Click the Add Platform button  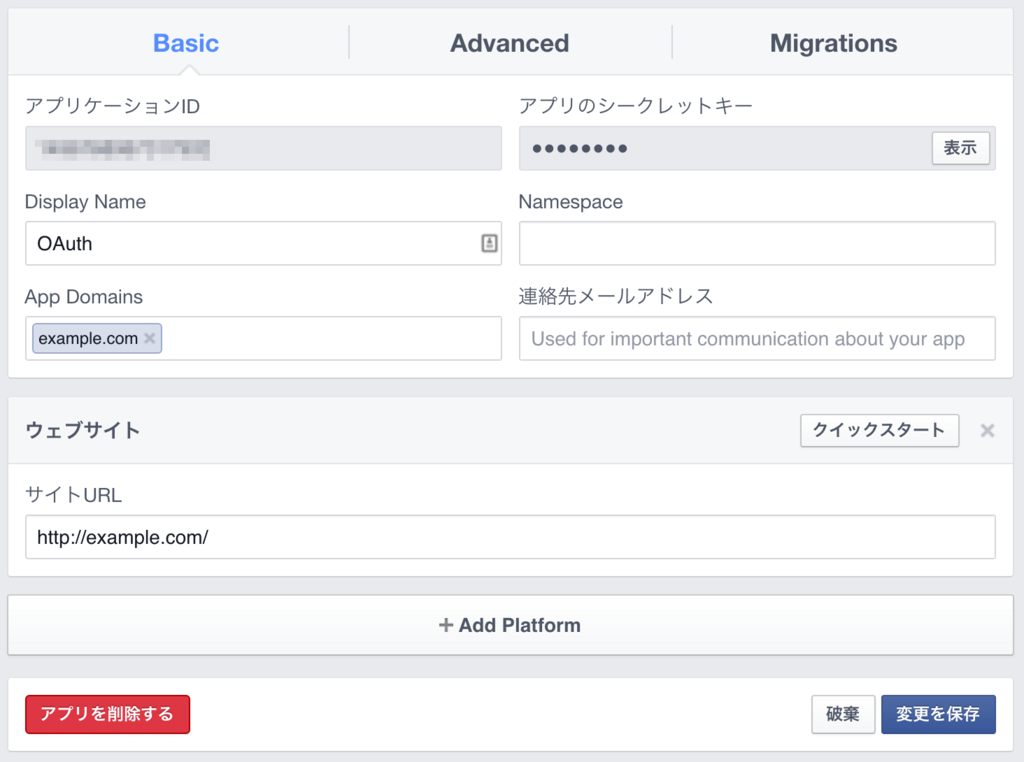510,625
